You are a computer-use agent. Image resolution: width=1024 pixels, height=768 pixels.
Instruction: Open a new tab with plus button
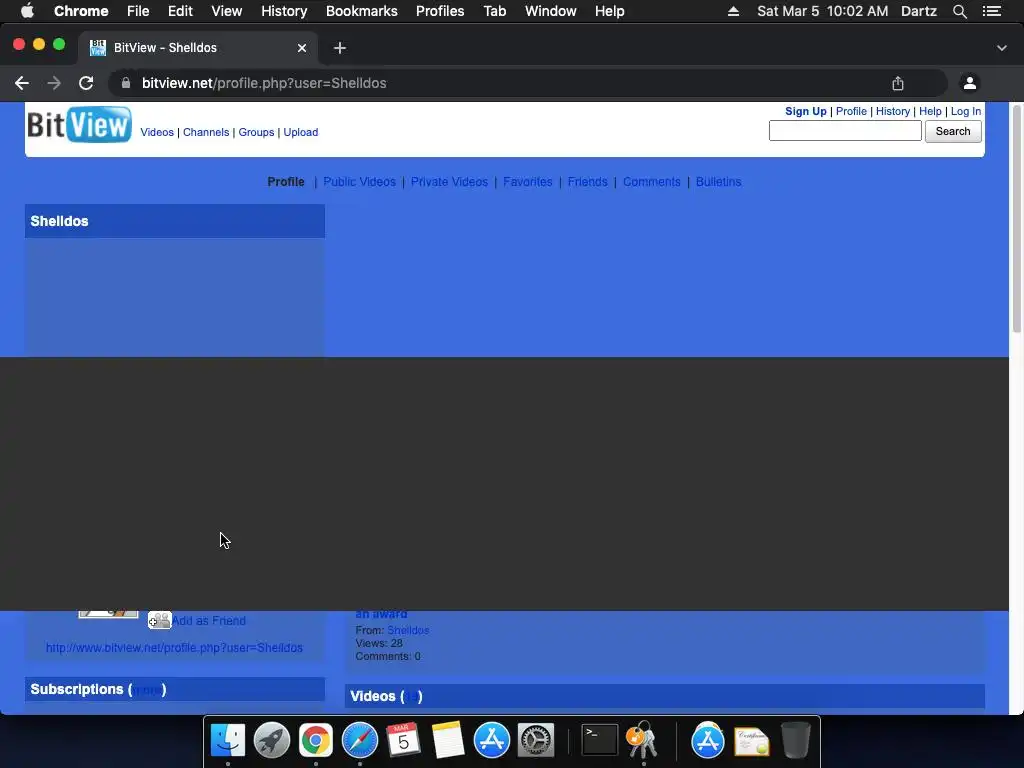pyautogui.click(x=340, y=48)
